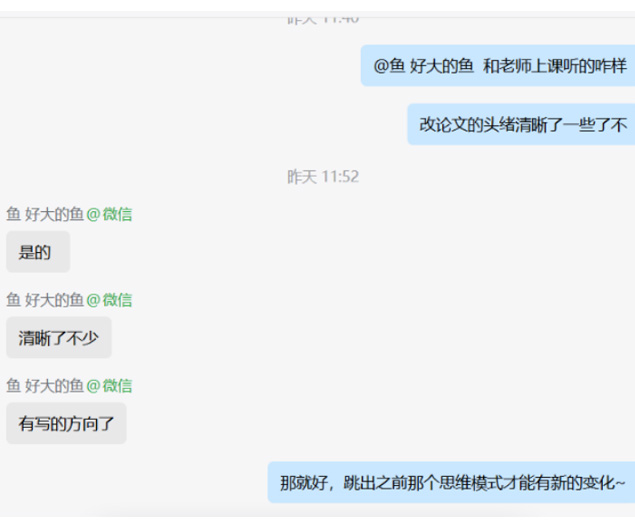The height and width of the screenshot is (523, 635).
Task: Click 和老师上课听的咋样 text in first bubble
Action: coord(554,66)
